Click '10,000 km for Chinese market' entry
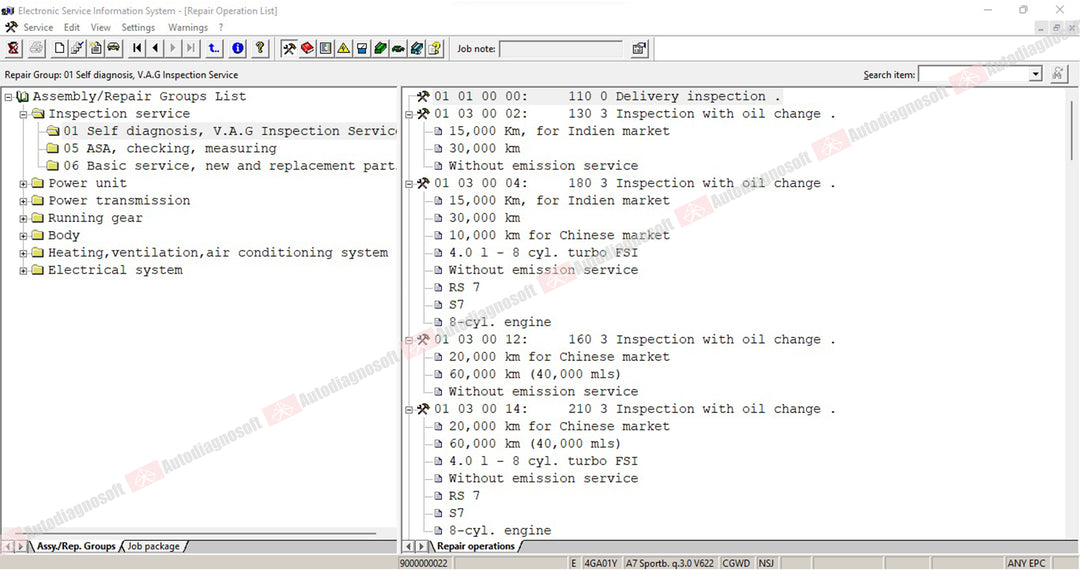The height and width of the screenshot is (571, 1080). (559, 236)
